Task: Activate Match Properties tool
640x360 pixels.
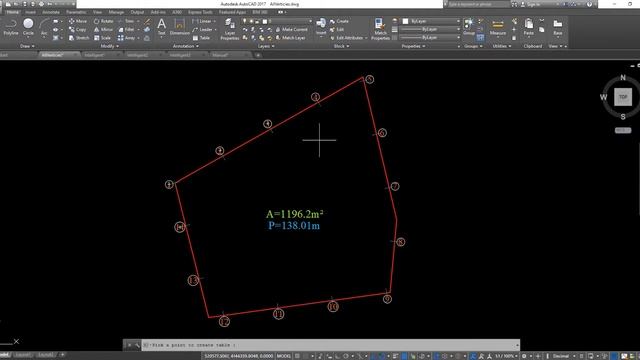Action: pos(380,29)
